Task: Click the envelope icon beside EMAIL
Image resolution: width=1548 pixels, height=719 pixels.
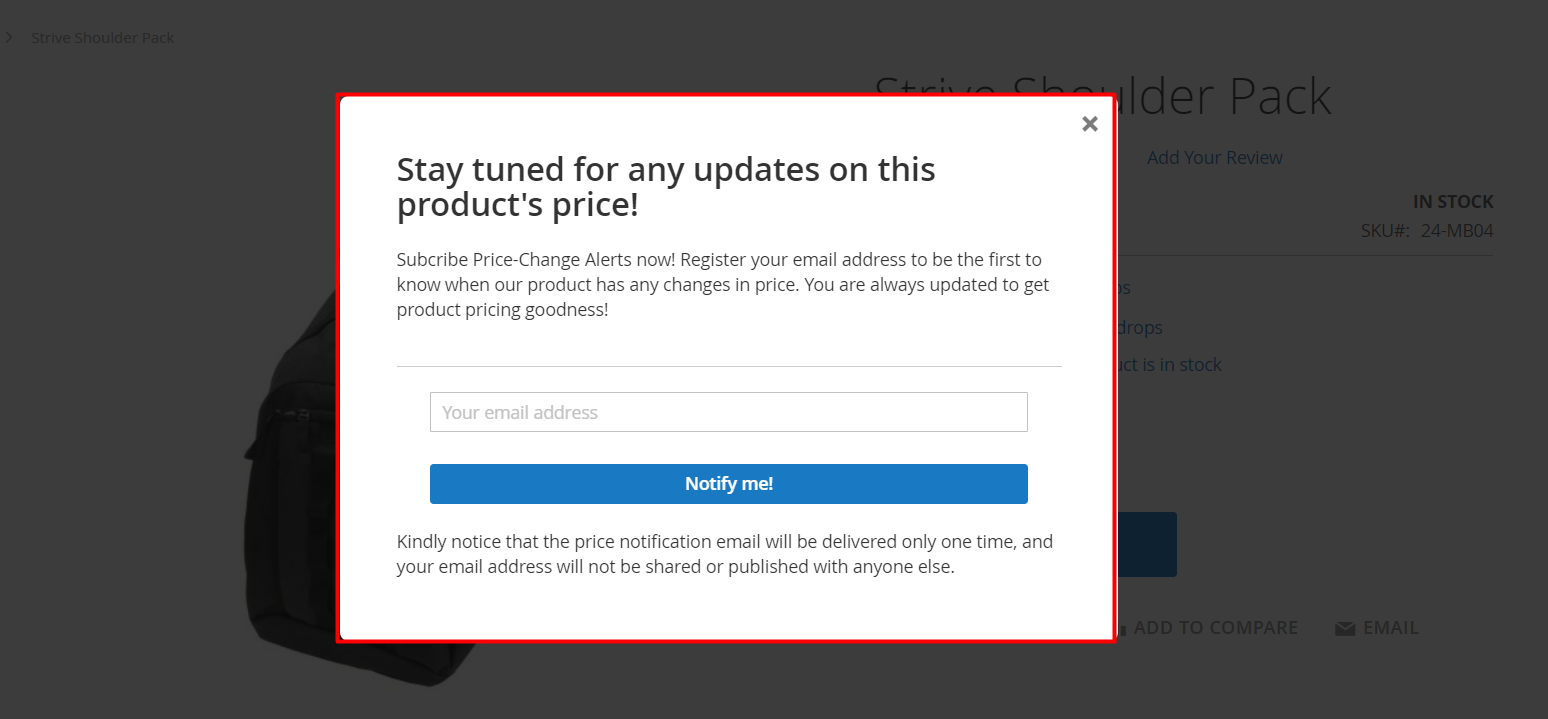Action: point(1345,628)
